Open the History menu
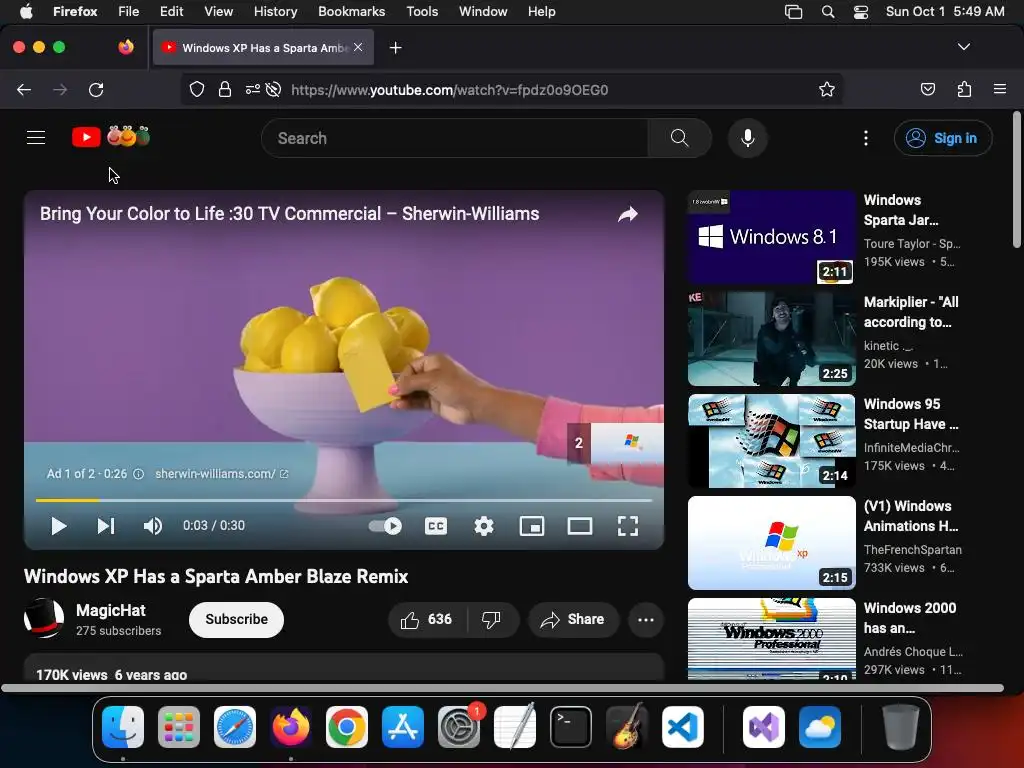 (276, 11)
